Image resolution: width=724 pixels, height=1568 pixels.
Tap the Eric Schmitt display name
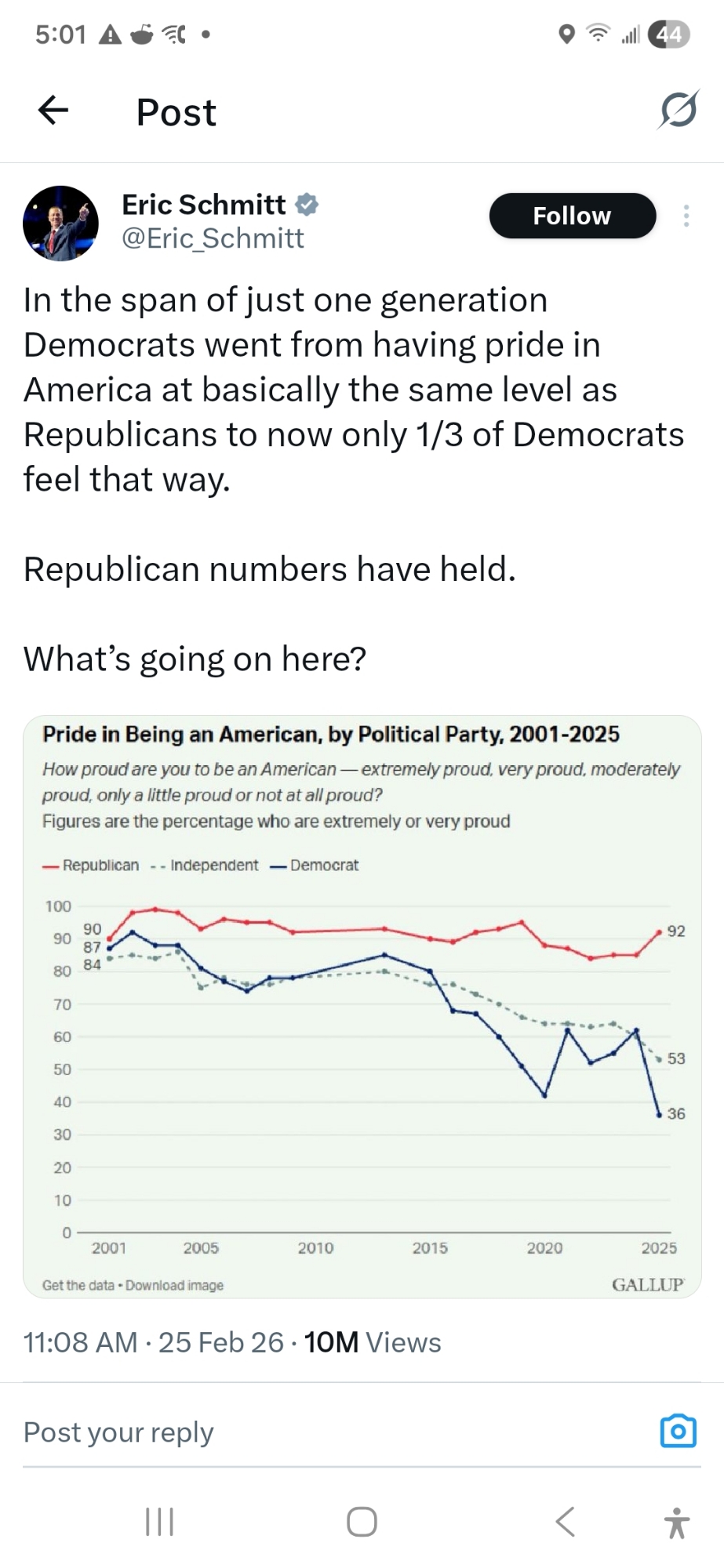[x=204, y=205]
